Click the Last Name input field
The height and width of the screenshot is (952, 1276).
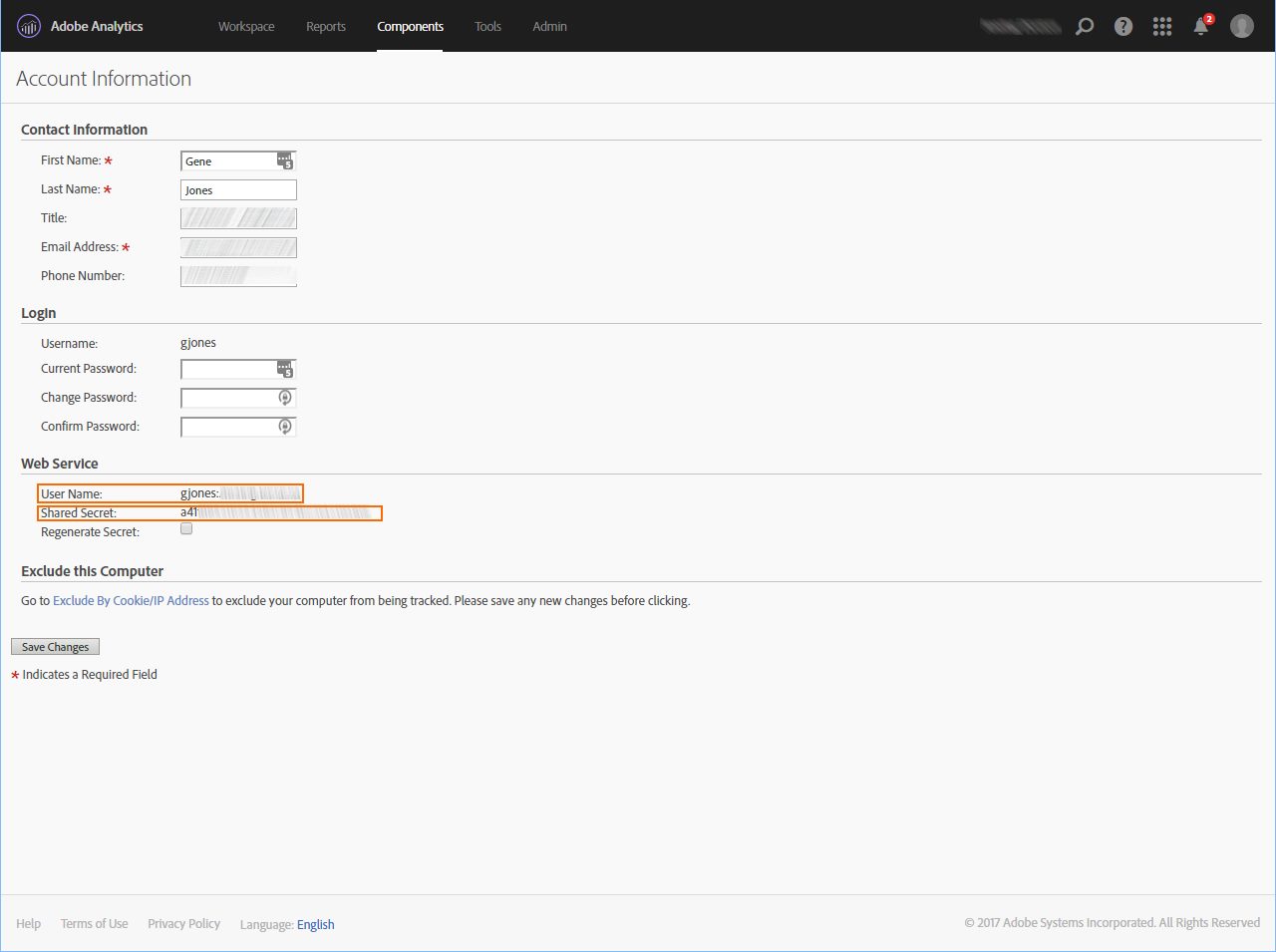[x=238, y=190]
